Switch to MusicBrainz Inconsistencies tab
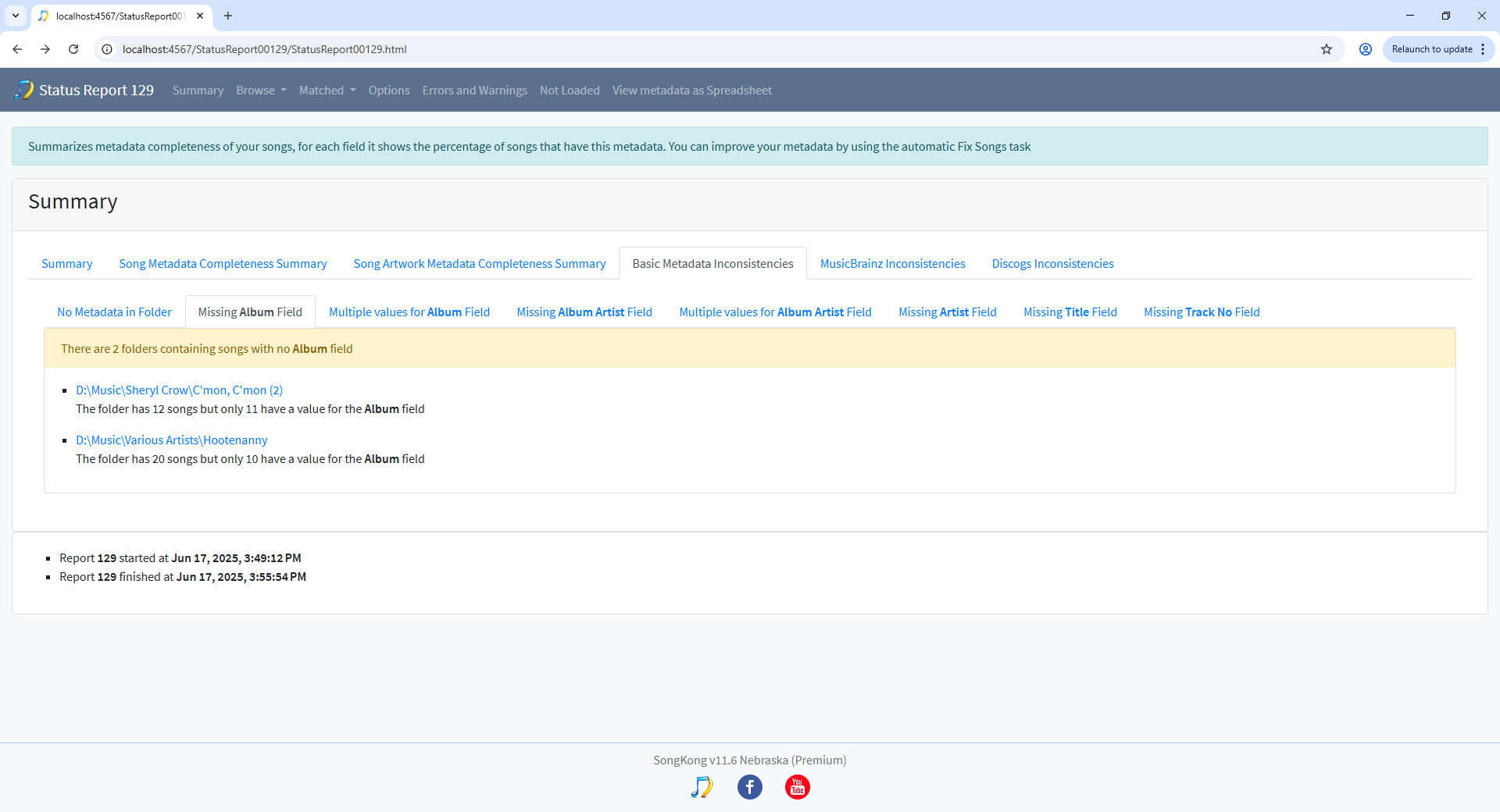1500x812 pixels. tap(892, 264)
